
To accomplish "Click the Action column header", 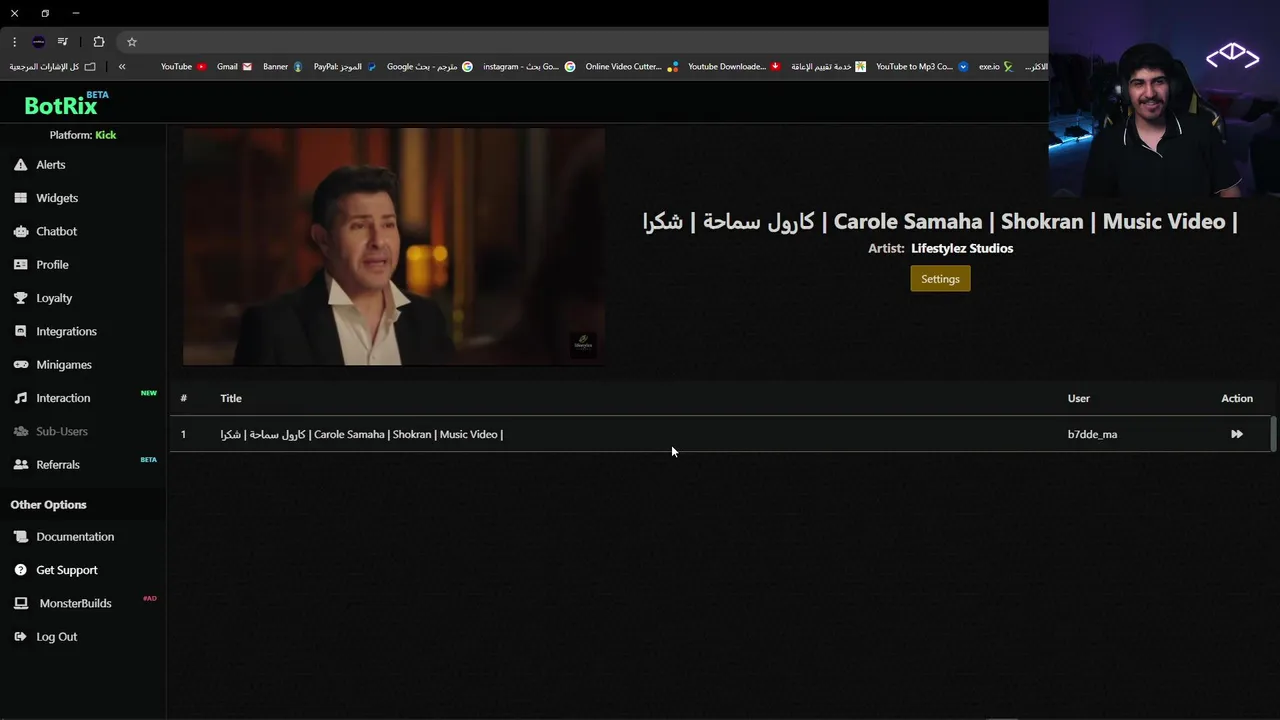I will point(1237,398).
